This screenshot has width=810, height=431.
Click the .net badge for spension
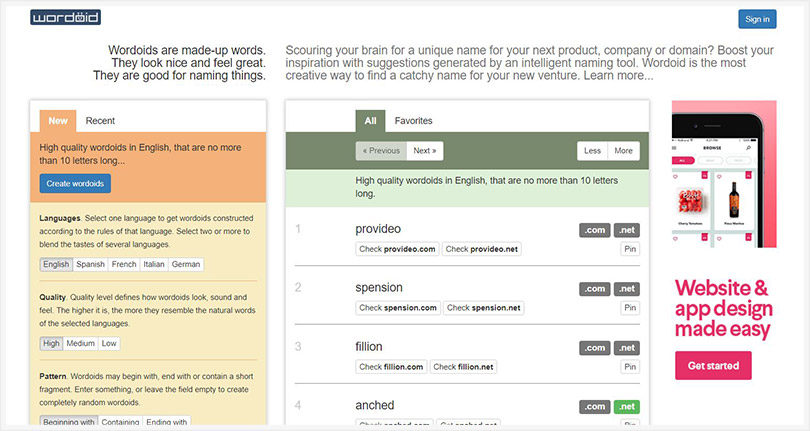point(627,289)
